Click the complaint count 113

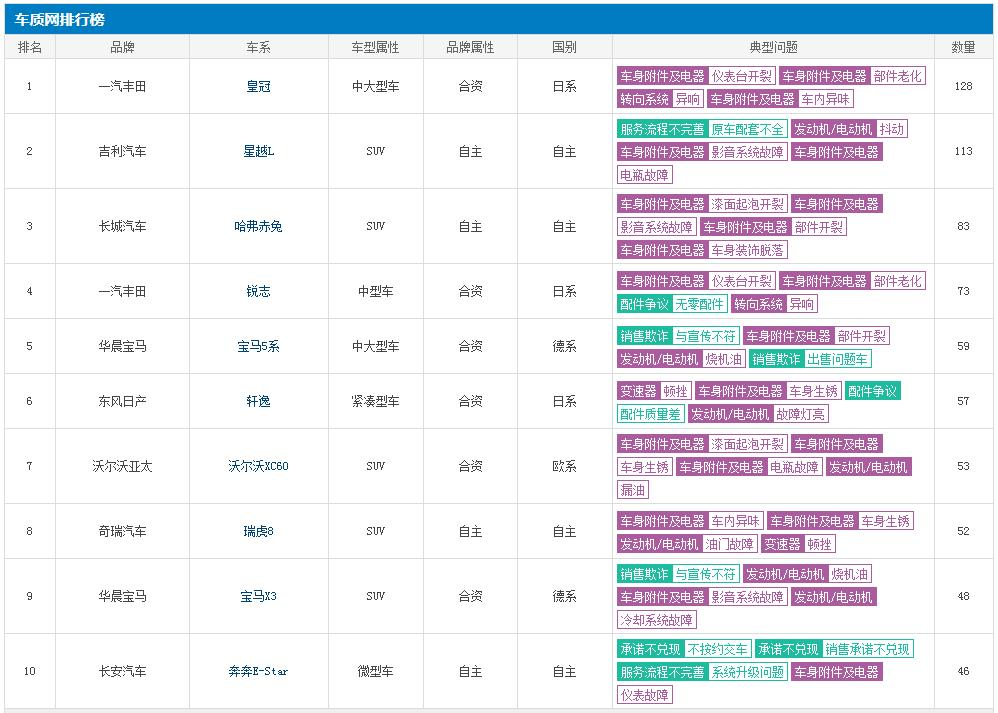(x=964, y=151)
